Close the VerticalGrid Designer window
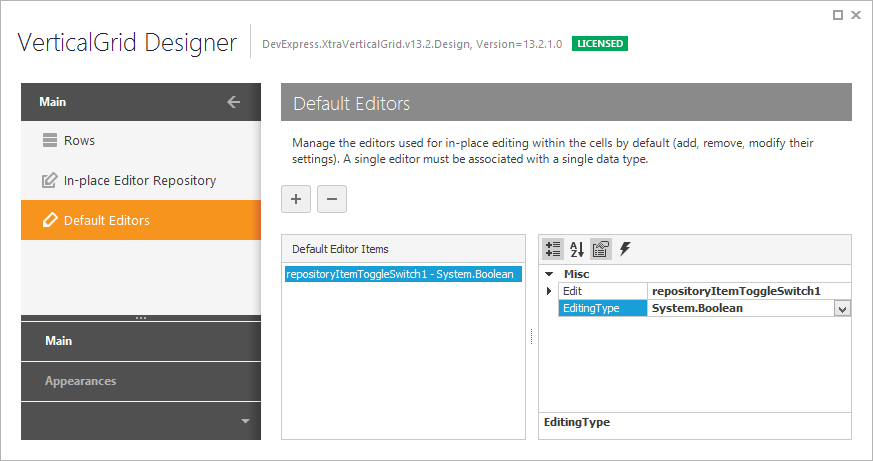 (856, 15)
